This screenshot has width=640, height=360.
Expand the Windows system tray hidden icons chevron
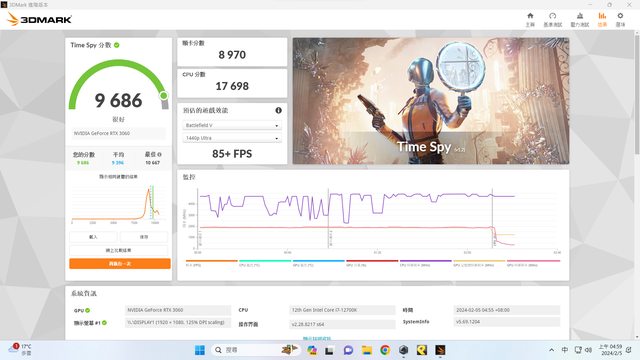551,350
